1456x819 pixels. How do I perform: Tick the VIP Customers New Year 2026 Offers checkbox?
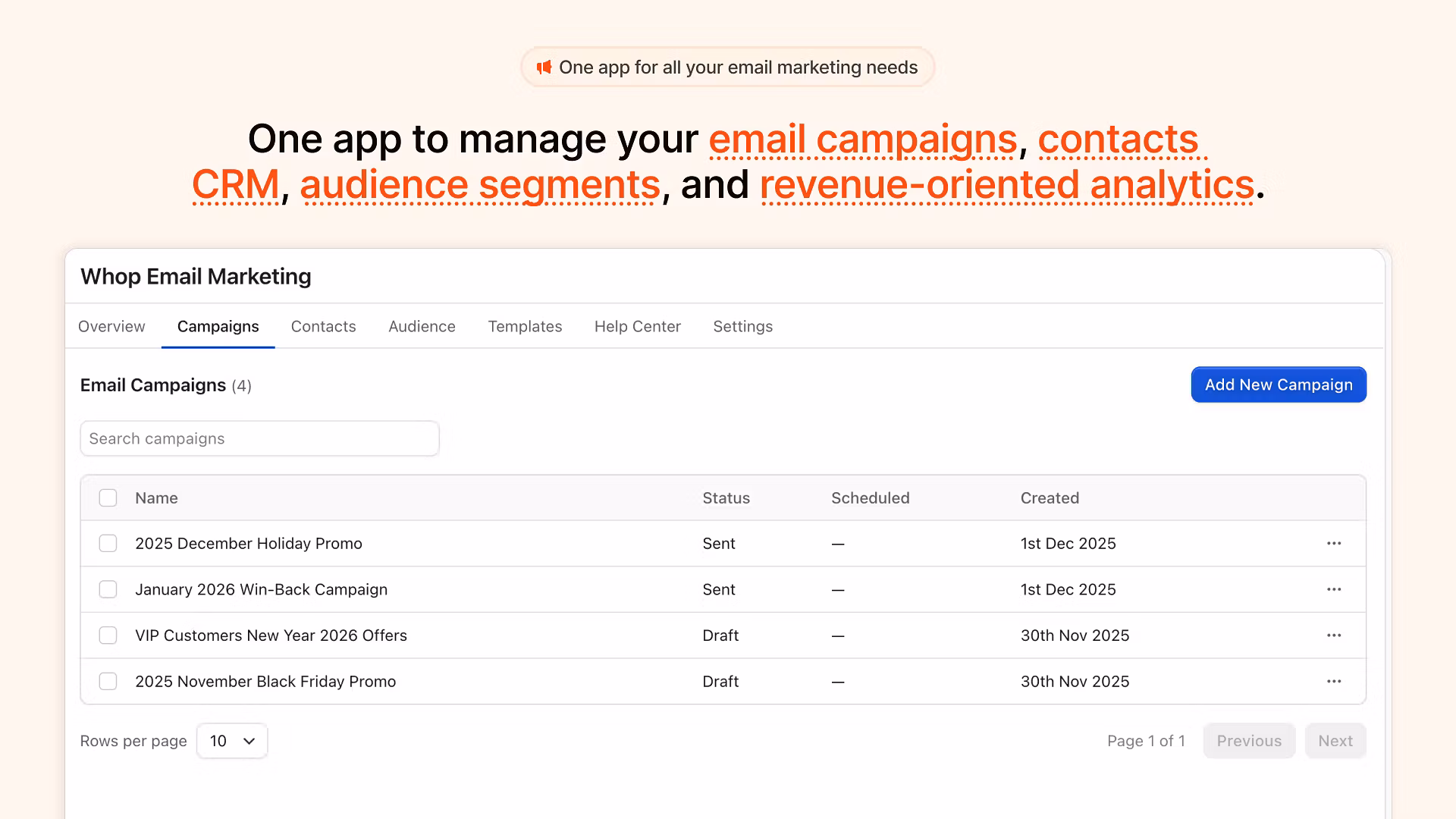(x=108, y=635)
